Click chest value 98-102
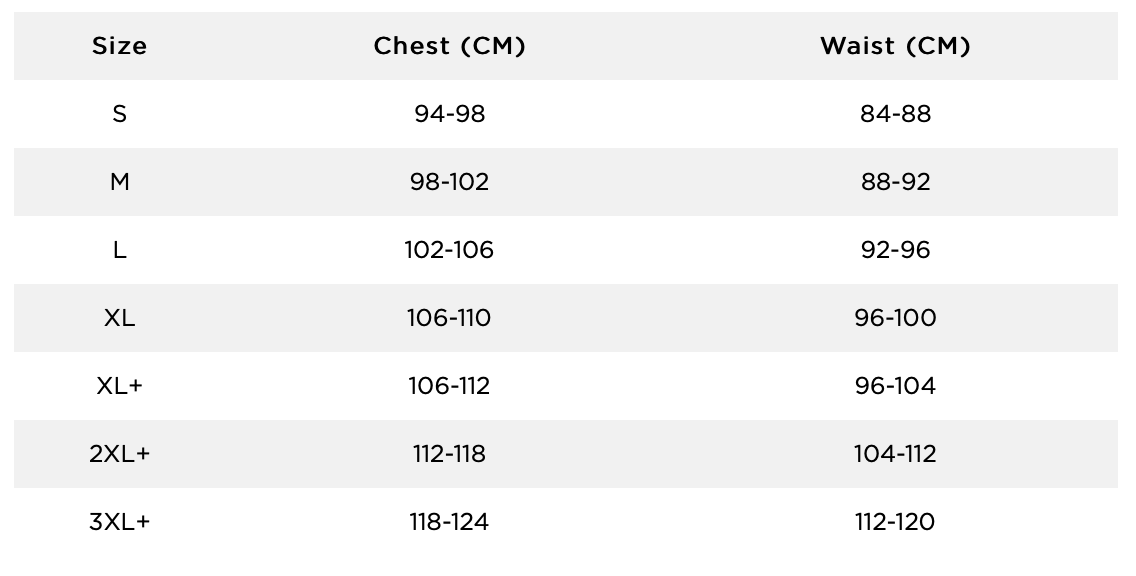The image size is (1136, 576). pos(449,182)
